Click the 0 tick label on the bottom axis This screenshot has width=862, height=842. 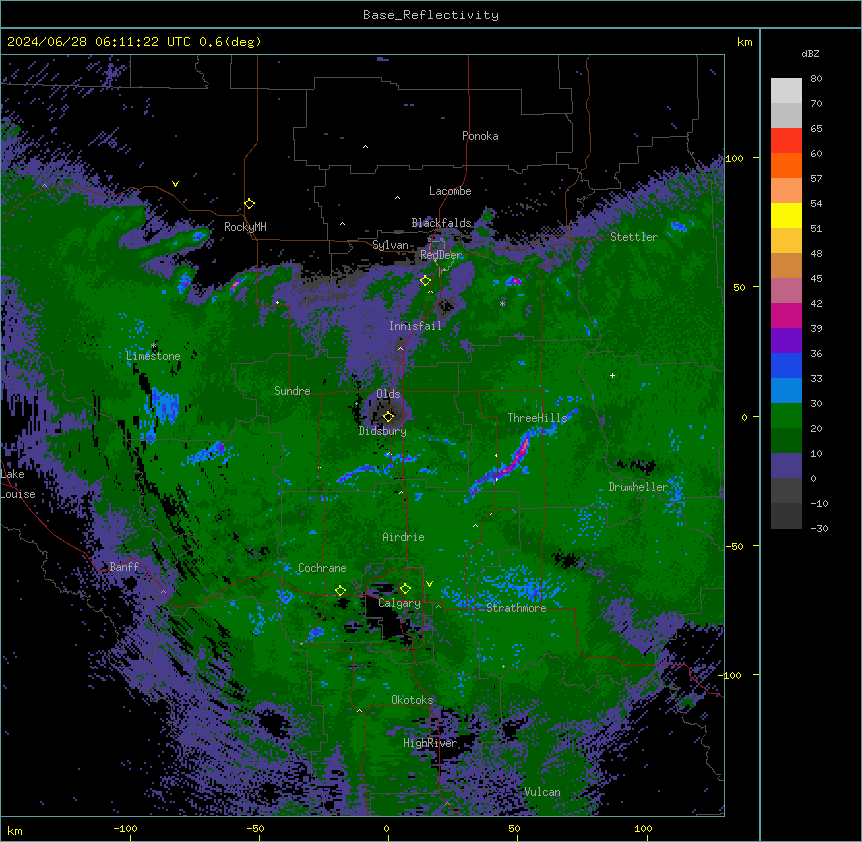[x=386, y=828]
